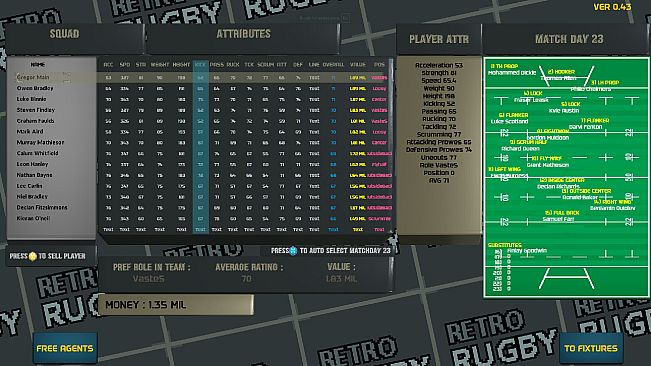Click the Scrumming 77 attribute line
This screenshot has width=651, height=366.
coord(438,134)
